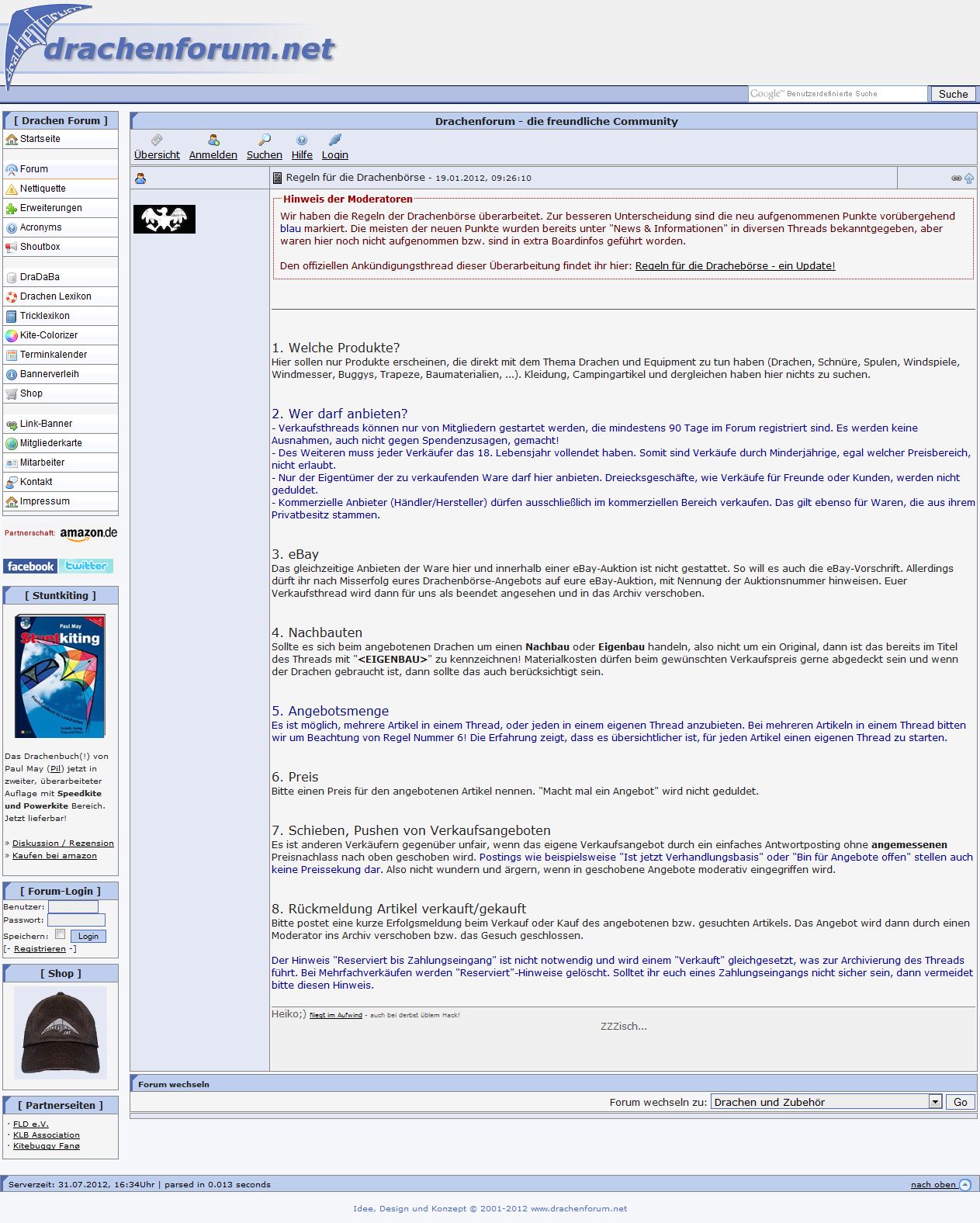Select Terminkalender in the sidebar menu
Viewport: 980px width, 1223px height.
coord(54,355)
